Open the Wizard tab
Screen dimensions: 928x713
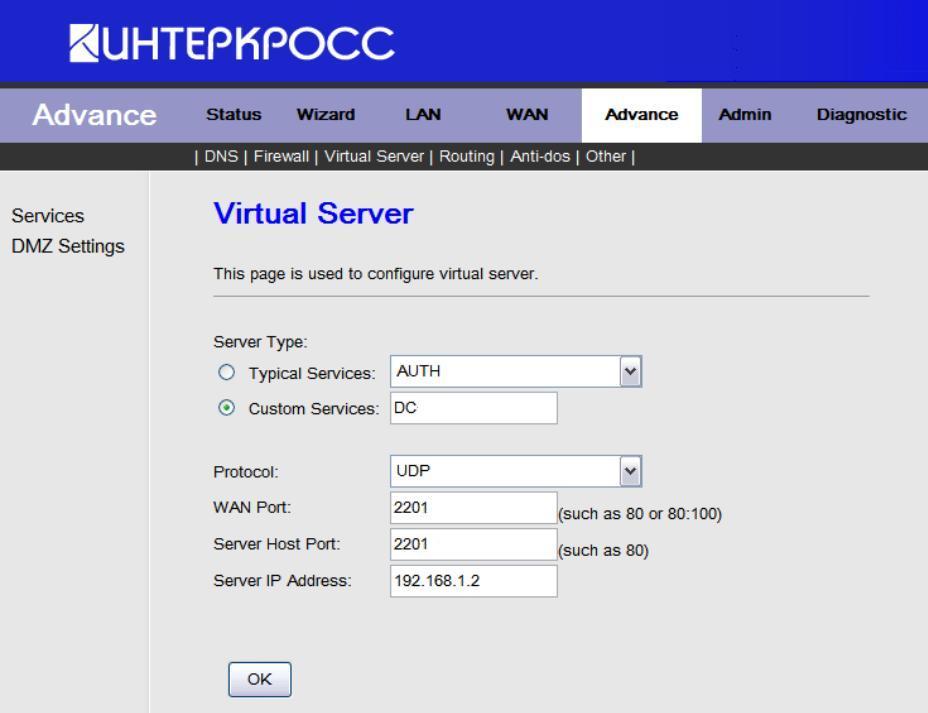[325, 115]
